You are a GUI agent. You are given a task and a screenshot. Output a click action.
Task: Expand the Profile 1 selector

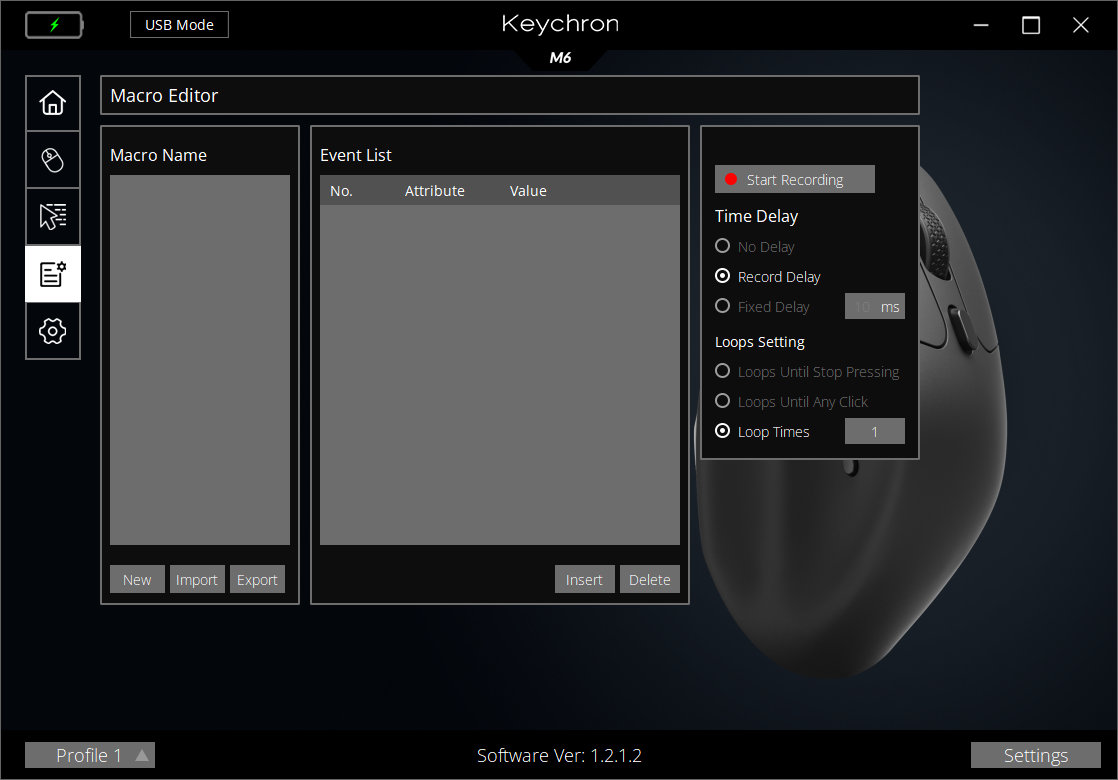(x=90, y=755)
